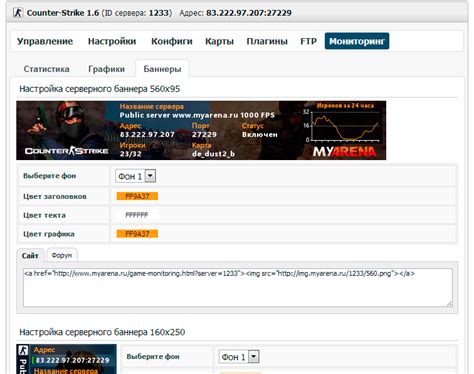Click the Выберите фон label in the 160x250 section
This screenshot has height=374, width=474.
(x=153, y=356)
